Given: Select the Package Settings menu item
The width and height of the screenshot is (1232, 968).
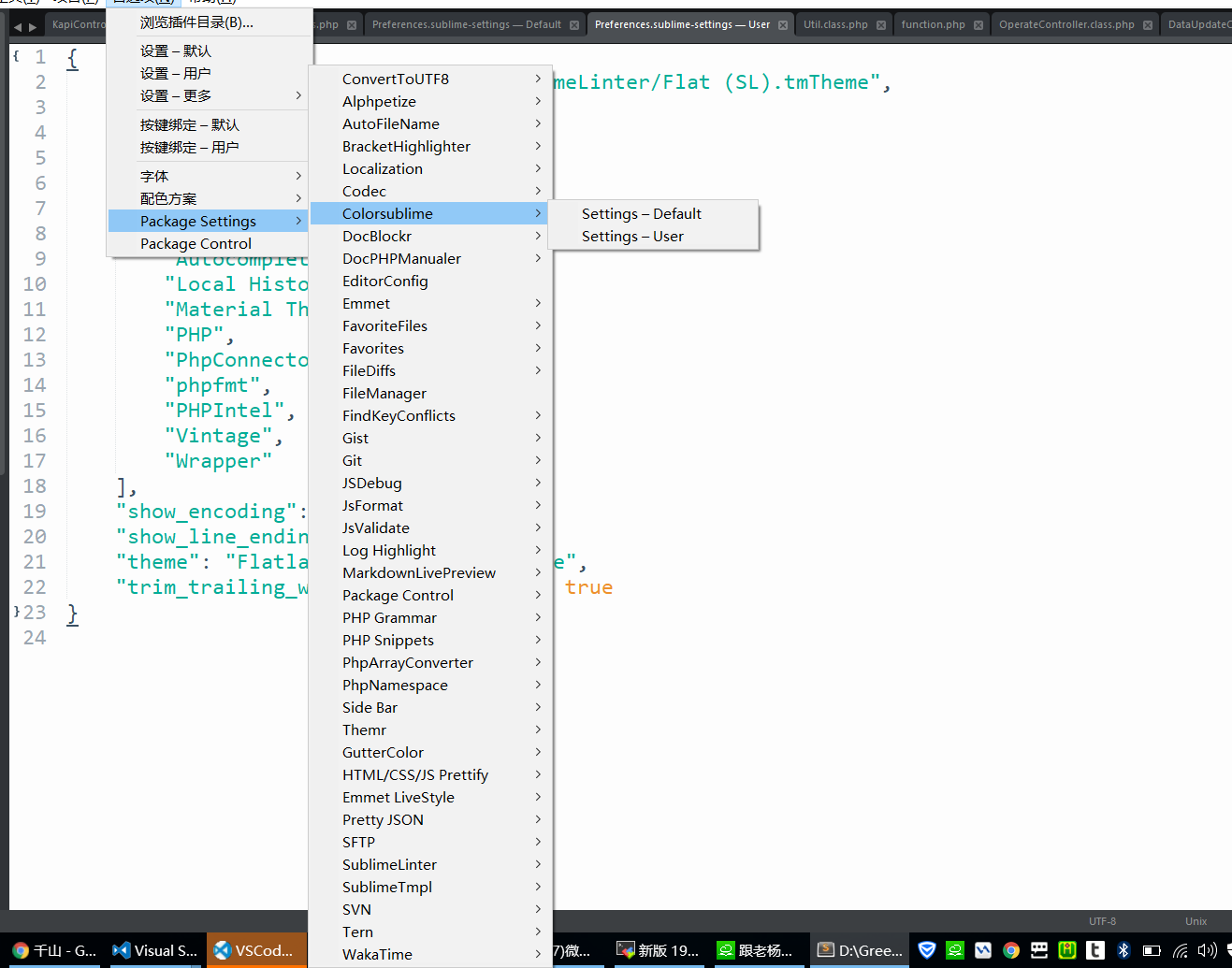Looking at the screenshot, I should (210, 221).
